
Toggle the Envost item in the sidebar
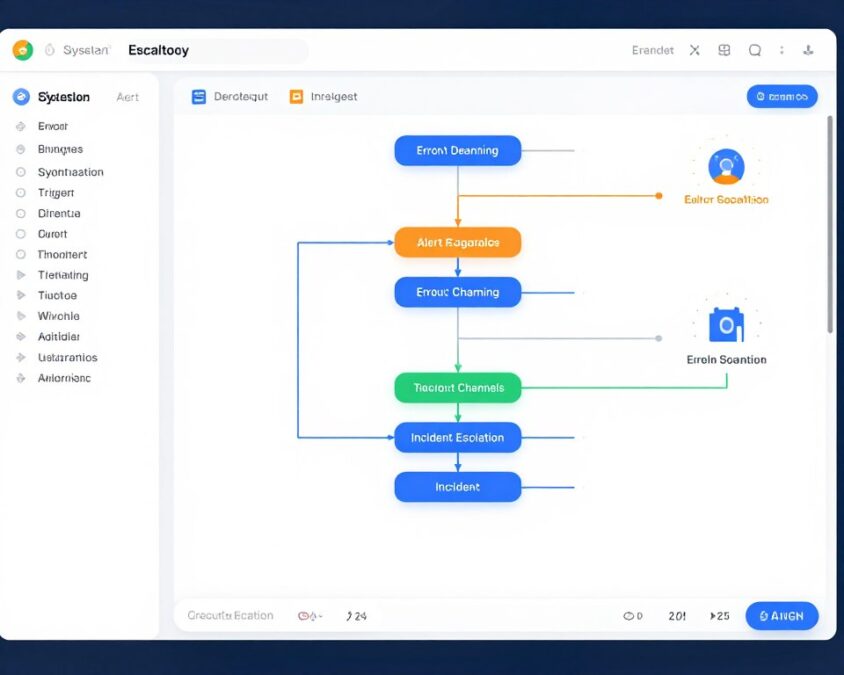click(x=22, y=126)
